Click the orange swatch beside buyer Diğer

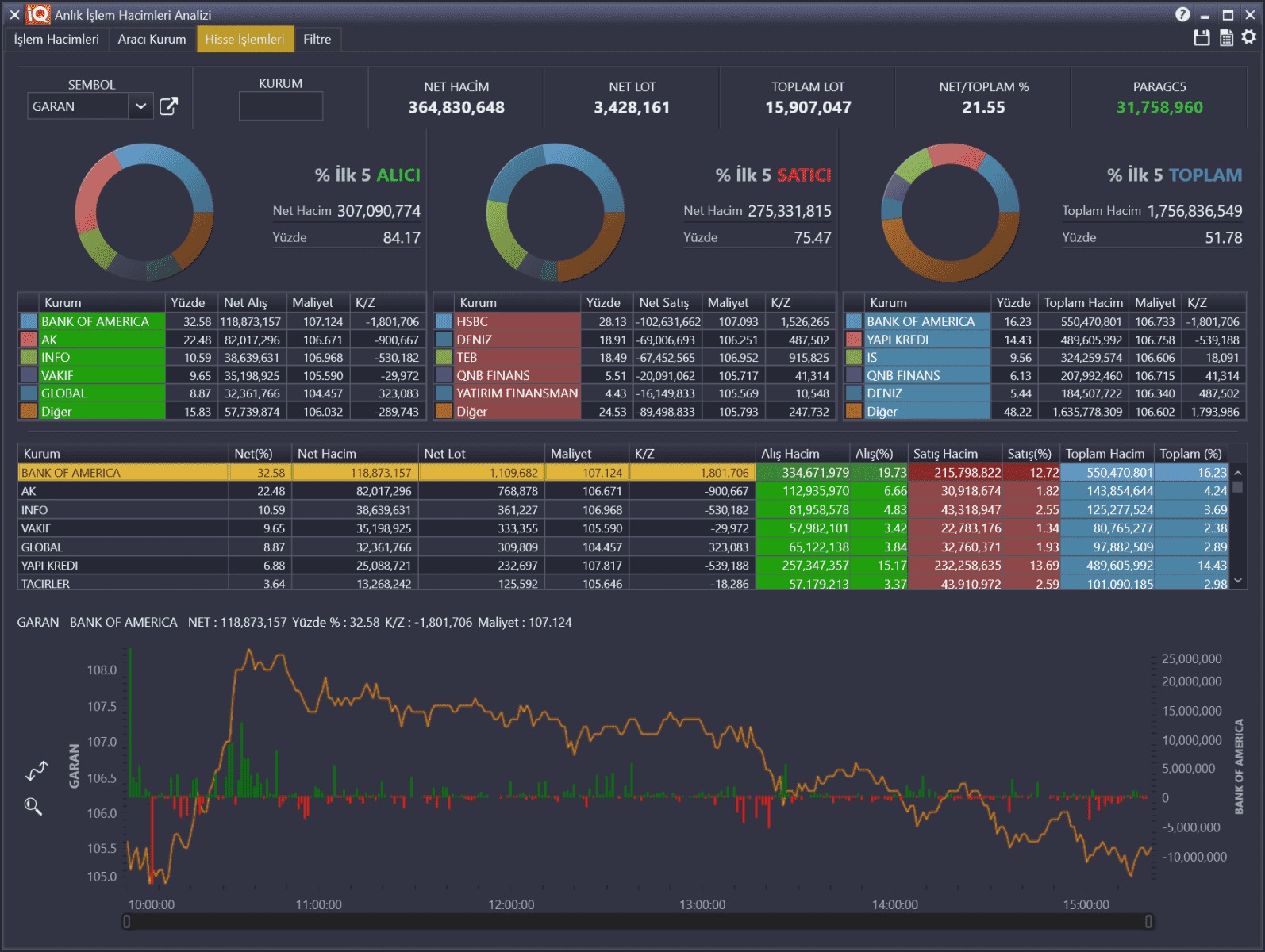tap(29, 411)
